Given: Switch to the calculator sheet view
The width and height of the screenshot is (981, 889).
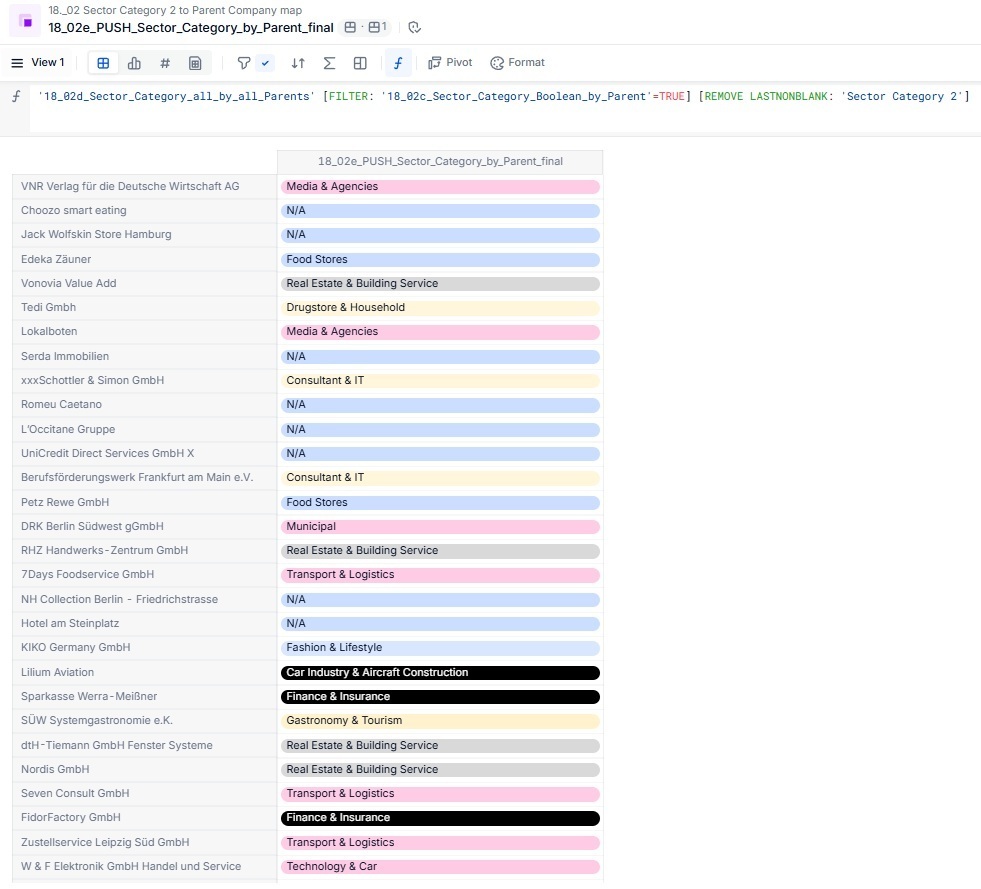Looking at the screenshot, I should click(x=195, y=63).
